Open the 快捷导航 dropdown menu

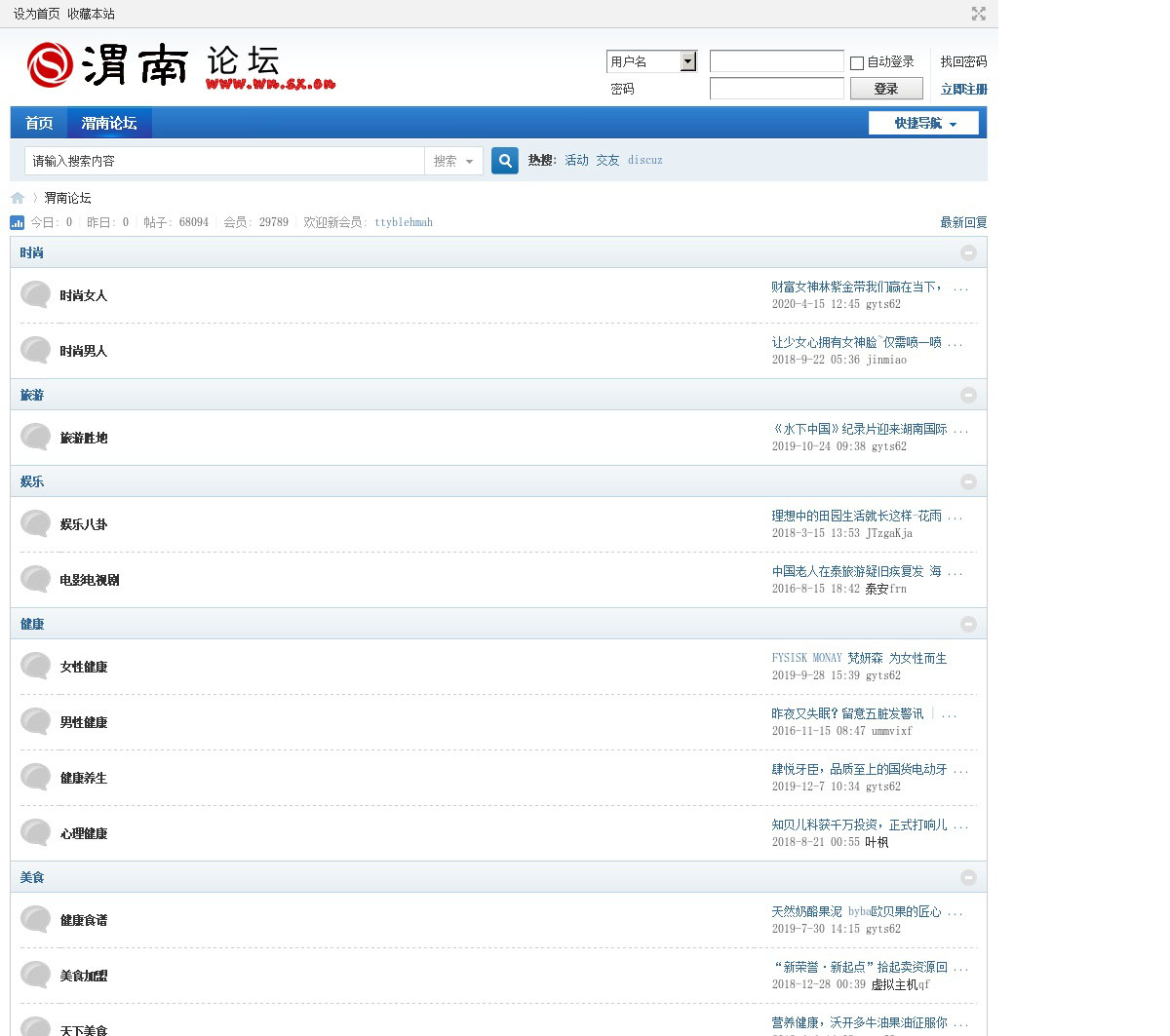923,123
